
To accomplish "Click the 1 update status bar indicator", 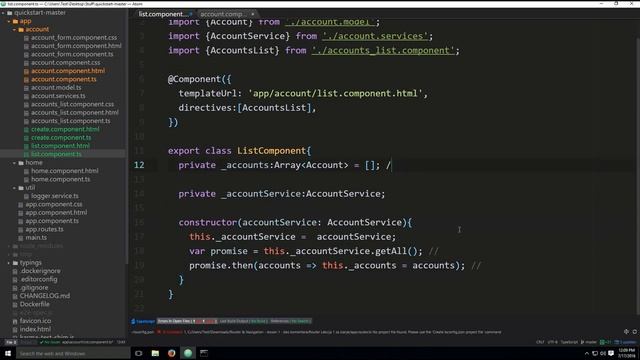I will point(625,342).
